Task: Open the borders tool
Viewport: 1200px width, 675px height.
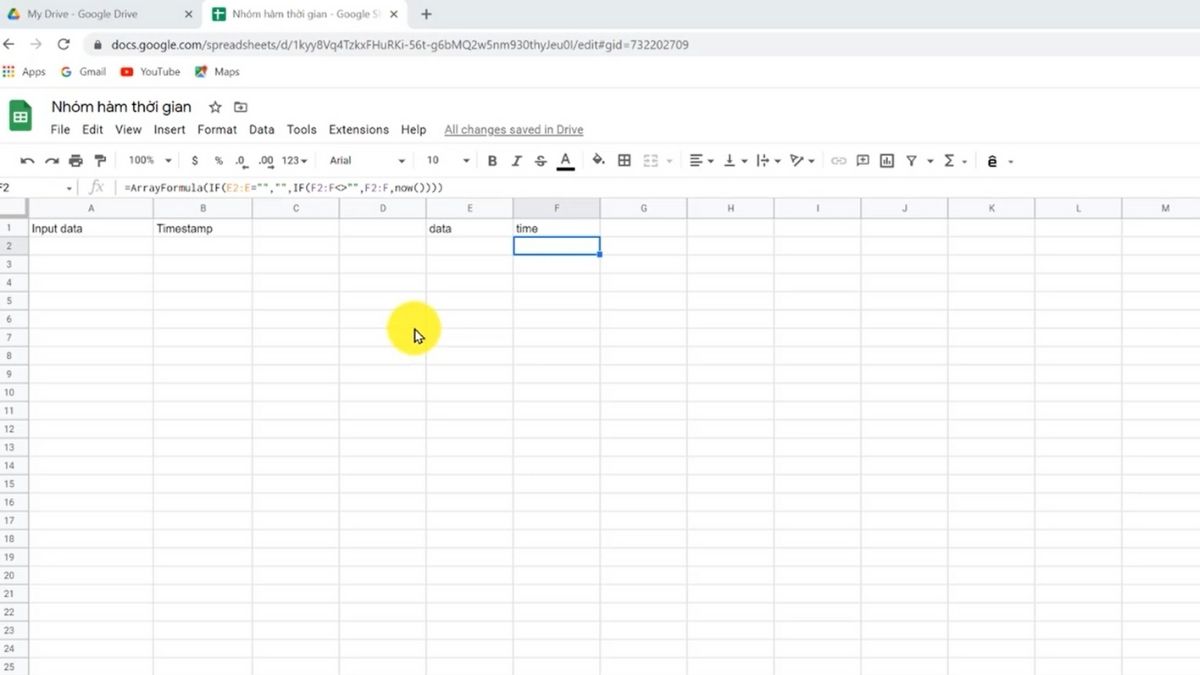Action: click(x=624, y=161)
